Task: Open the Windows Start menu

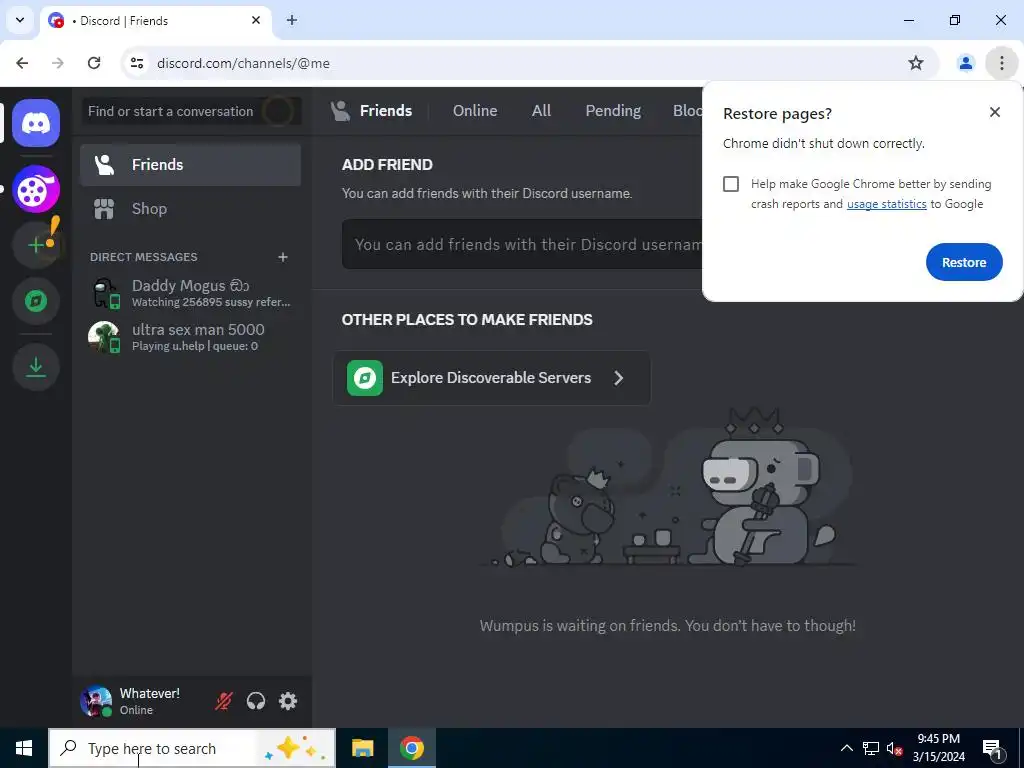Action: (24, 748)
